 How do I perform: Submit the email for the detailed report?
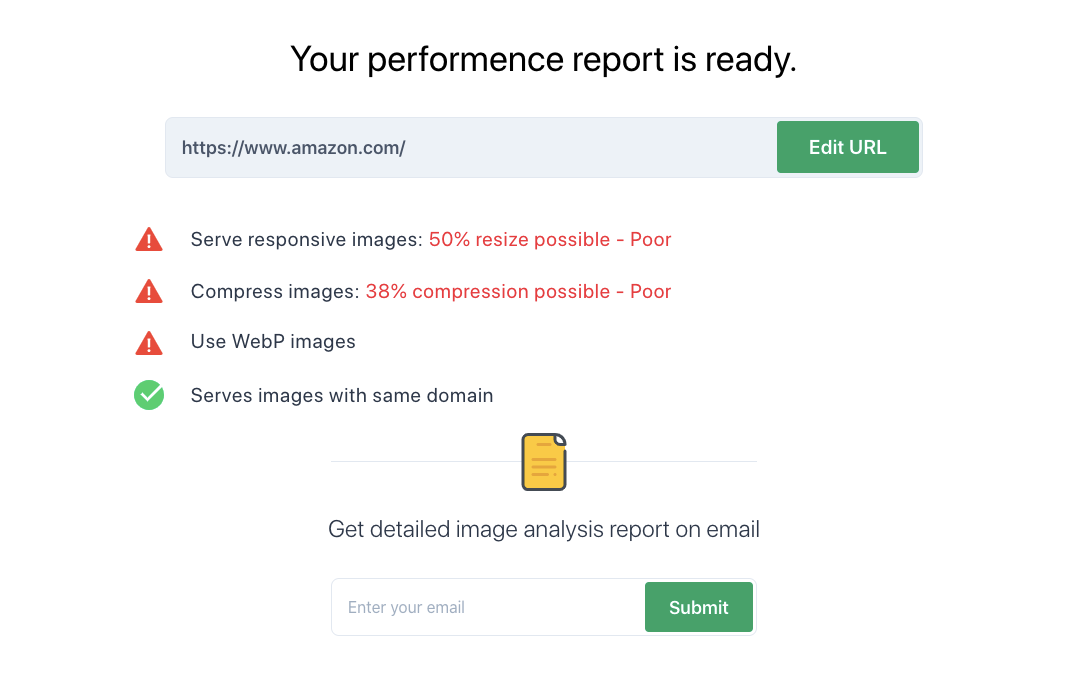coord(699,607)
